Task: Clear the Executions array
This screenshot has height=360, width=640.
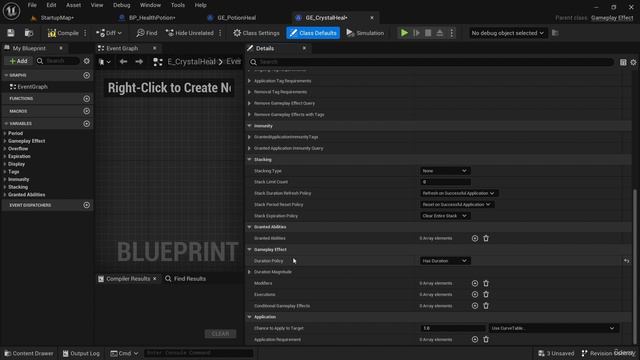Action: coord(486,294)
